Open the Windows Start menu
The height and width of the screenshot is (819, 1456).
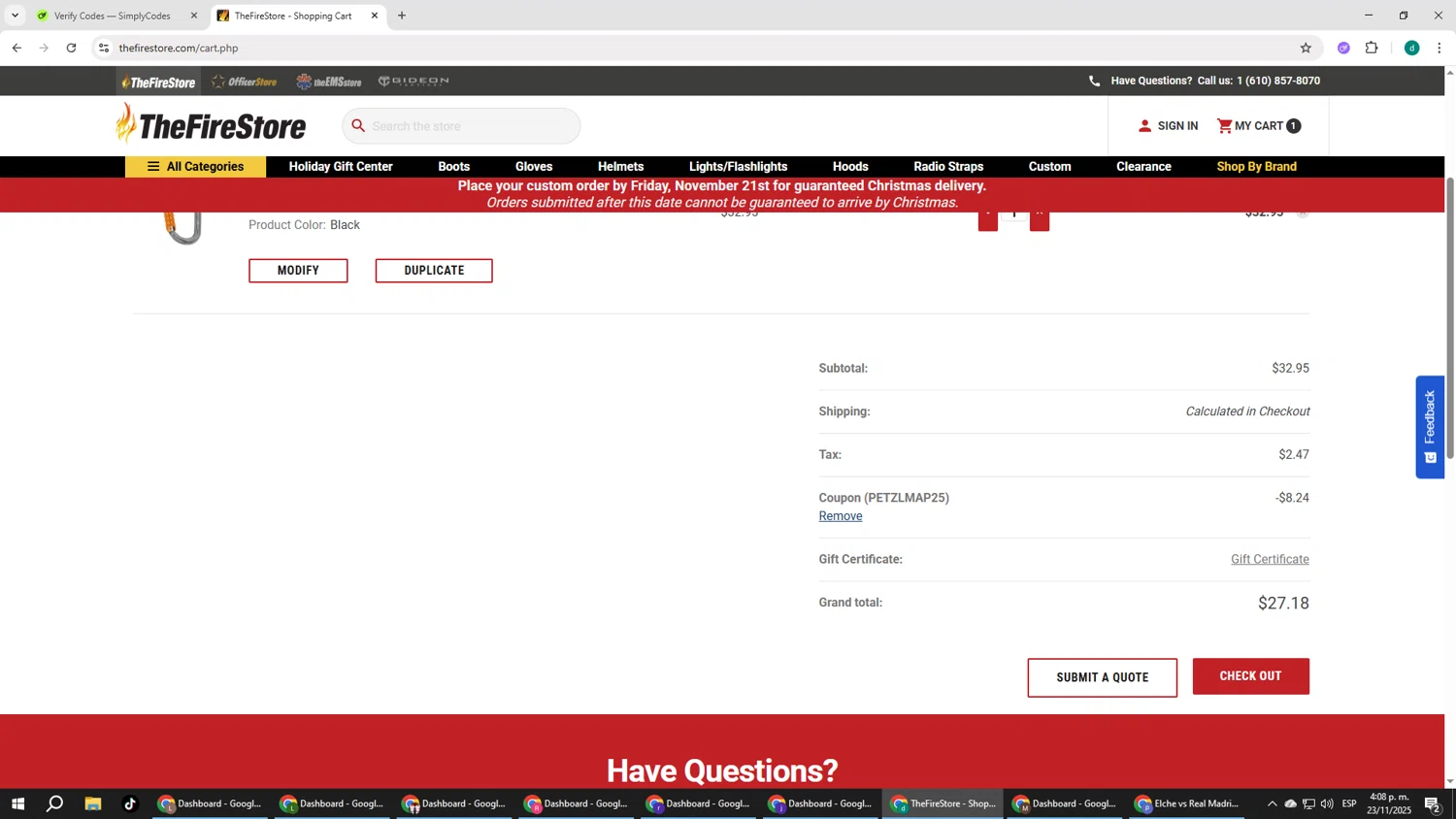pos(17,803)
